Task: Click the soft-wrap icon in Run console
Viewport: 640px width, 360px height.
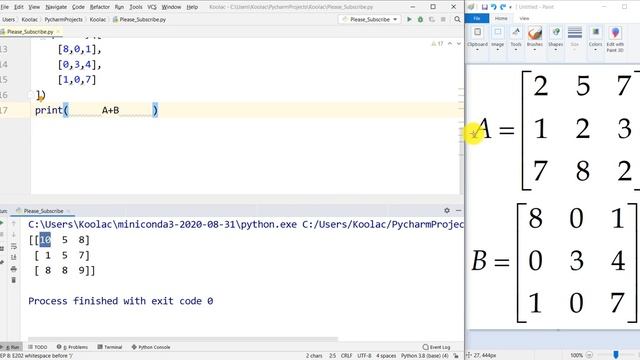Action: [13, 246]
